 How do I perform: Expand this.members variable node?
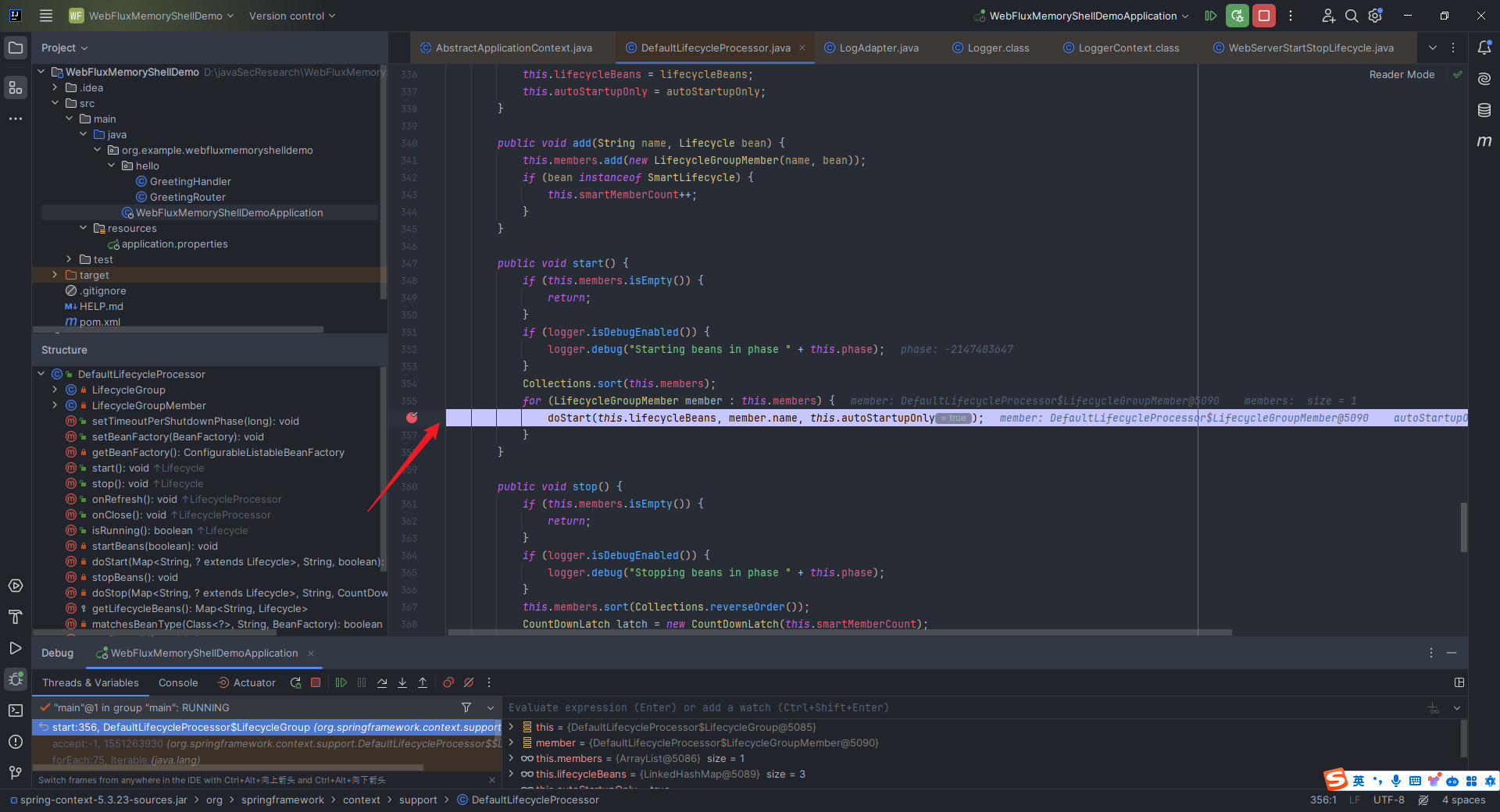click(x=512, y=758)
